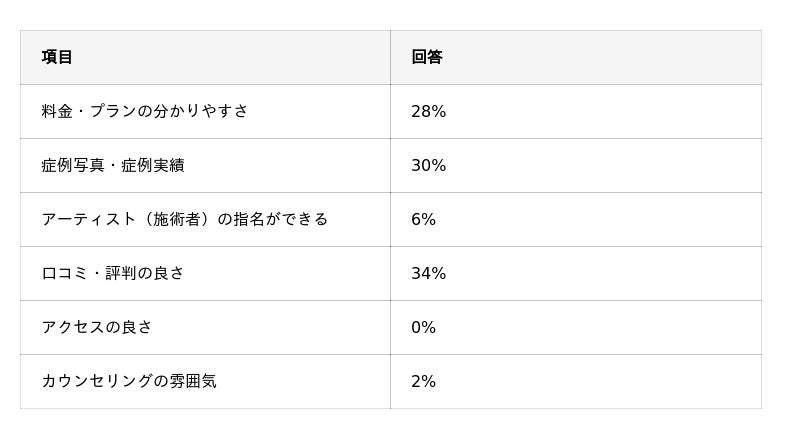
Task: Select the 口コミ・評判の良さ row label
Action: pyautogui.click(x=112, y=273)
